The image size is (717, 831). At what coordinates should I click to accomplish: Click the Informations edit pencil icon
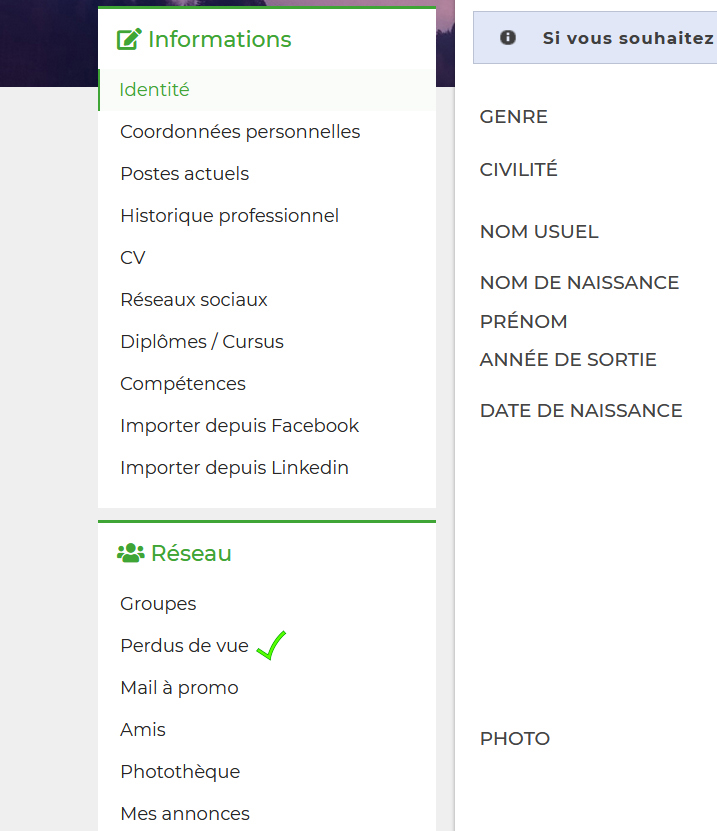[x=129, y=40]
